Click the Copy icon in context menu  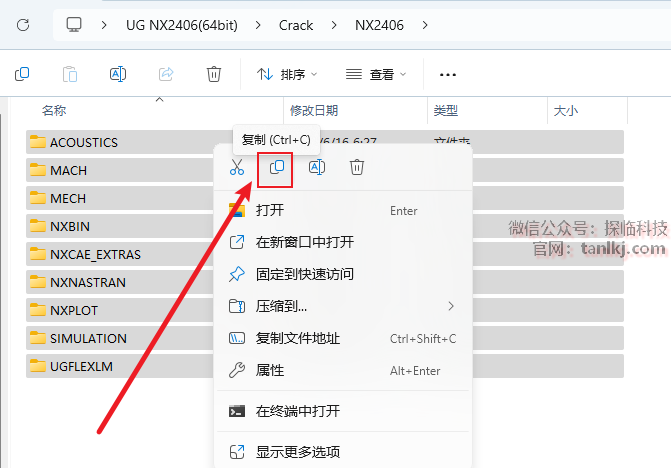click(276, 167)
